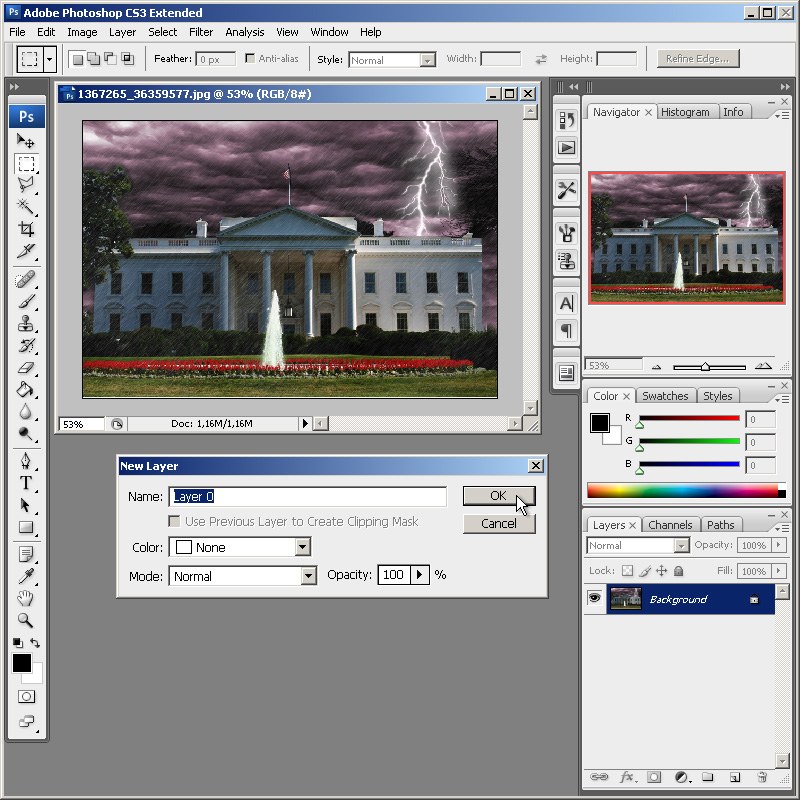
Task: Create new layer from Layers panel footer
Action: pos(735,777)
